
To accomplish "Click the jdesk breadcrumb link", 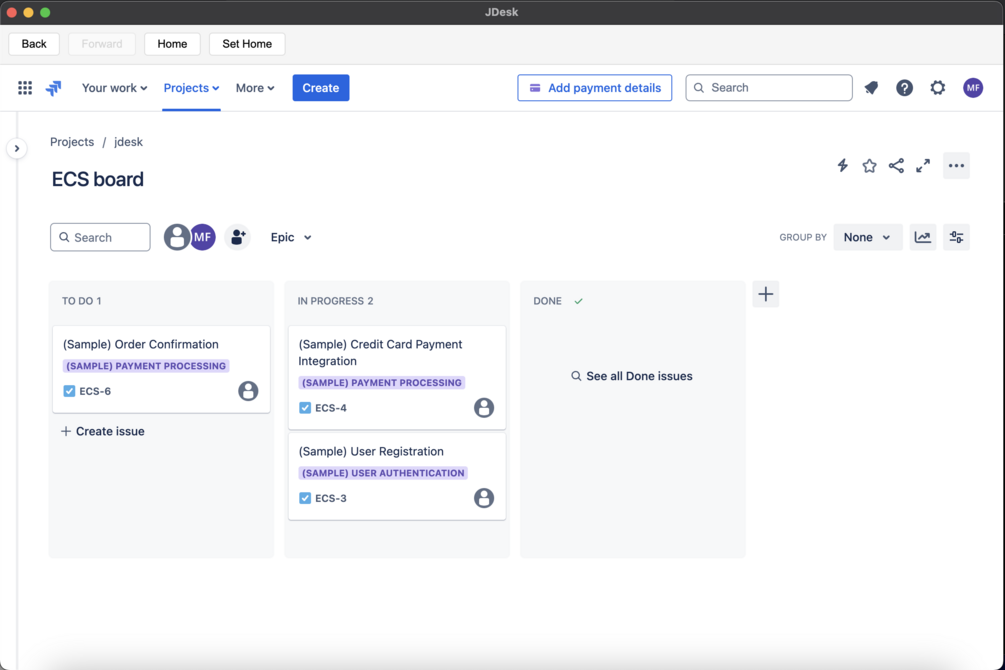I will (x=128, y=142).
